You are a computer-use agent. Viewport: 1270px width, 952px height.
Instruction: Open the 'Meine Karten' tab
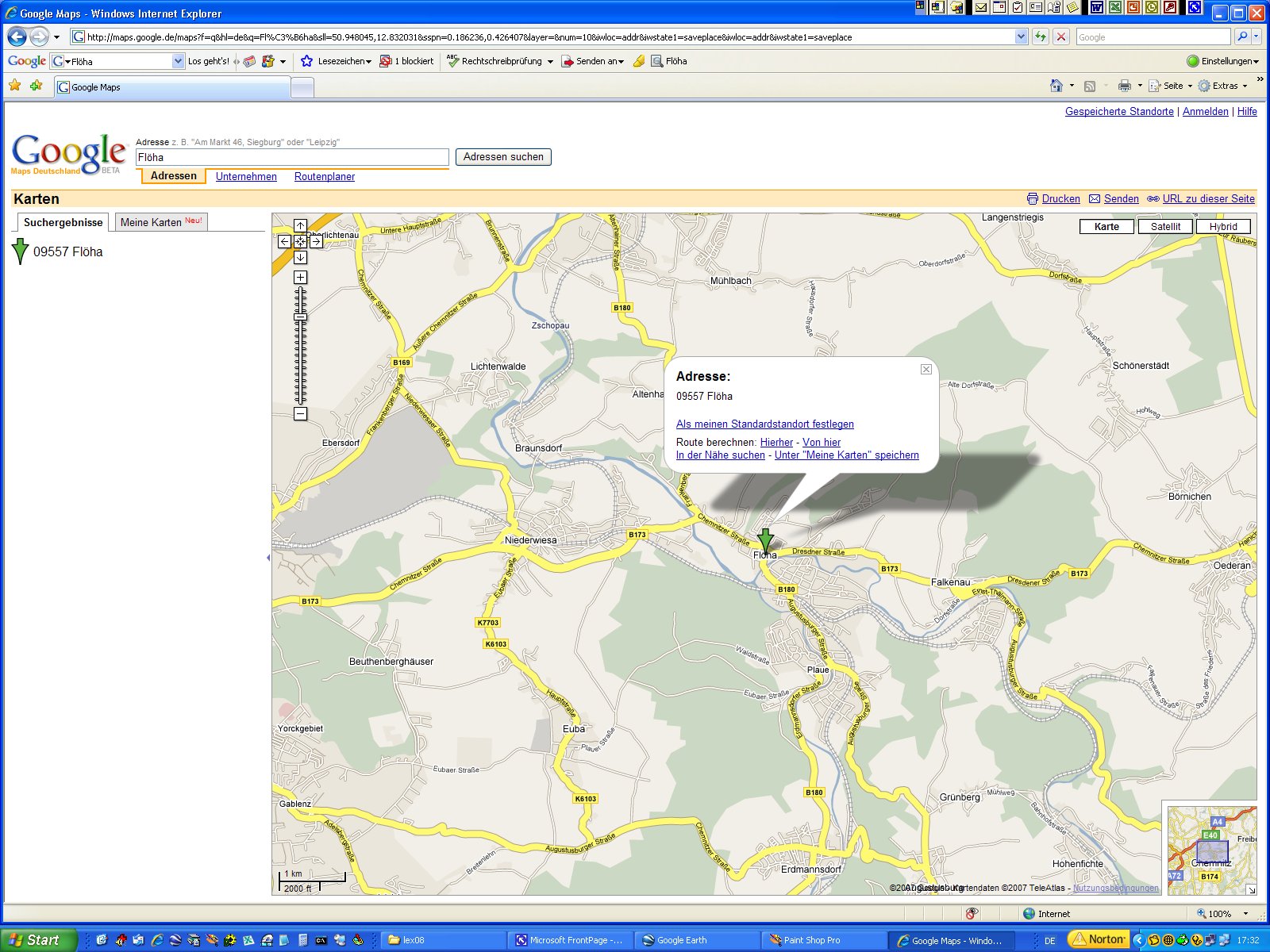pyautogui.click(x=161, y=222)
